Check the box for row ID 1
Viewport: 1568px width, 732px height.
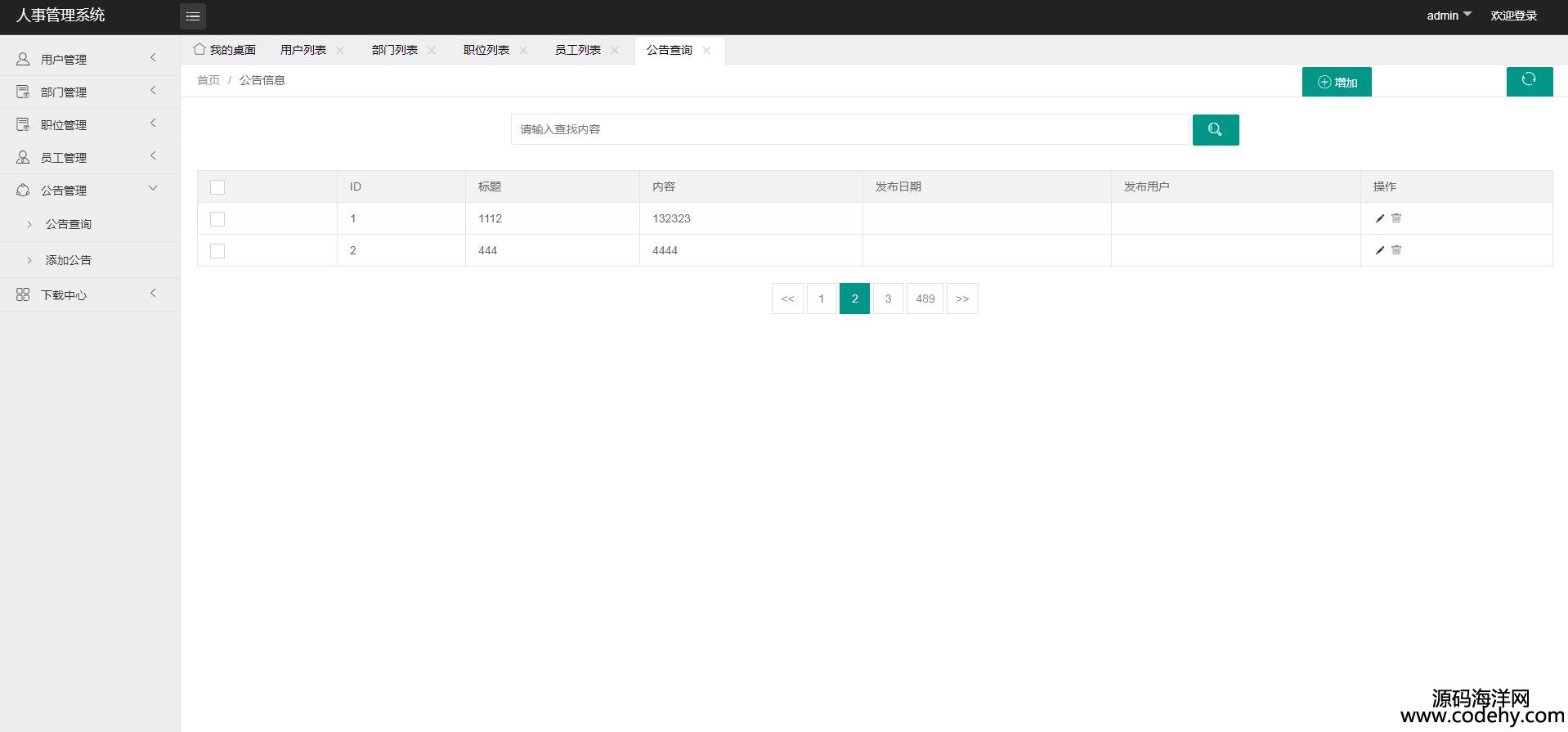[x=217, y=219]
